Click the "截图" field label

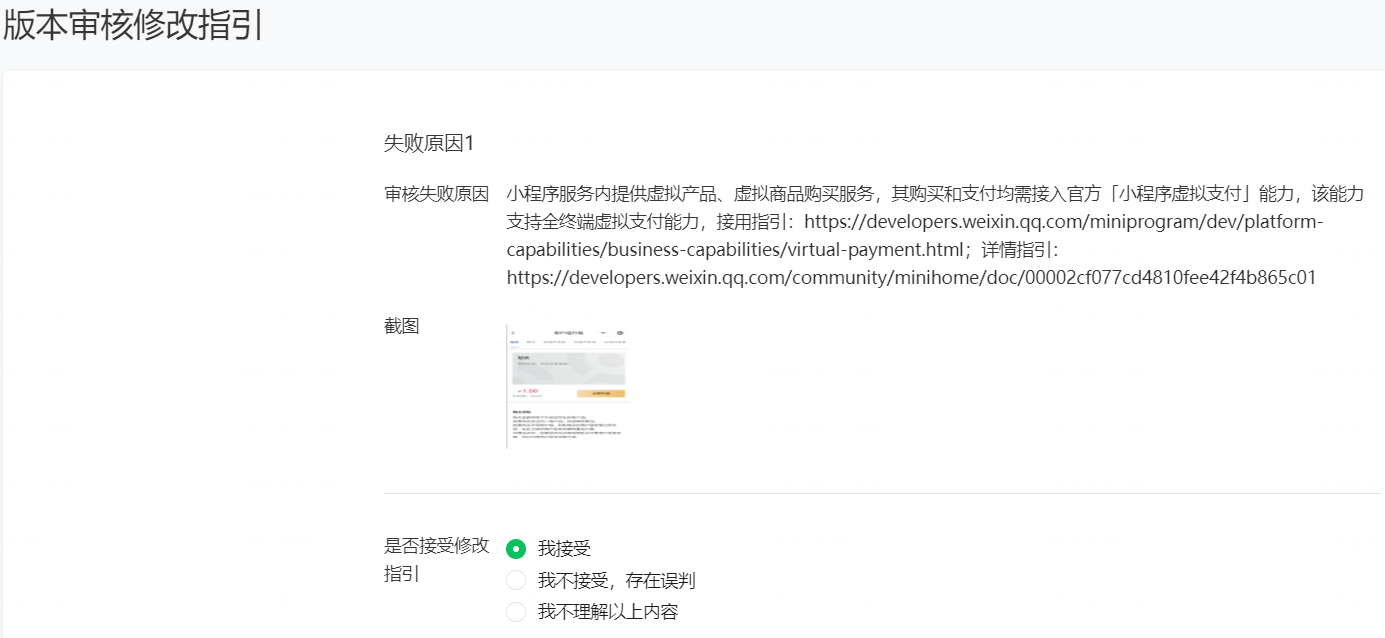pyautogui.click(x=401, y=326)
